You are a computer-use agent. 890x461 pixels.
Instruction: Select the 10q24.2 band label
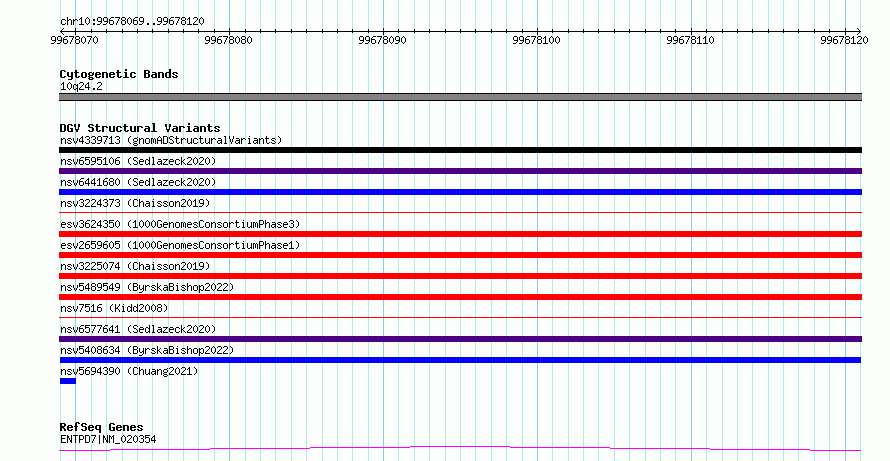(x=81, y=86)
